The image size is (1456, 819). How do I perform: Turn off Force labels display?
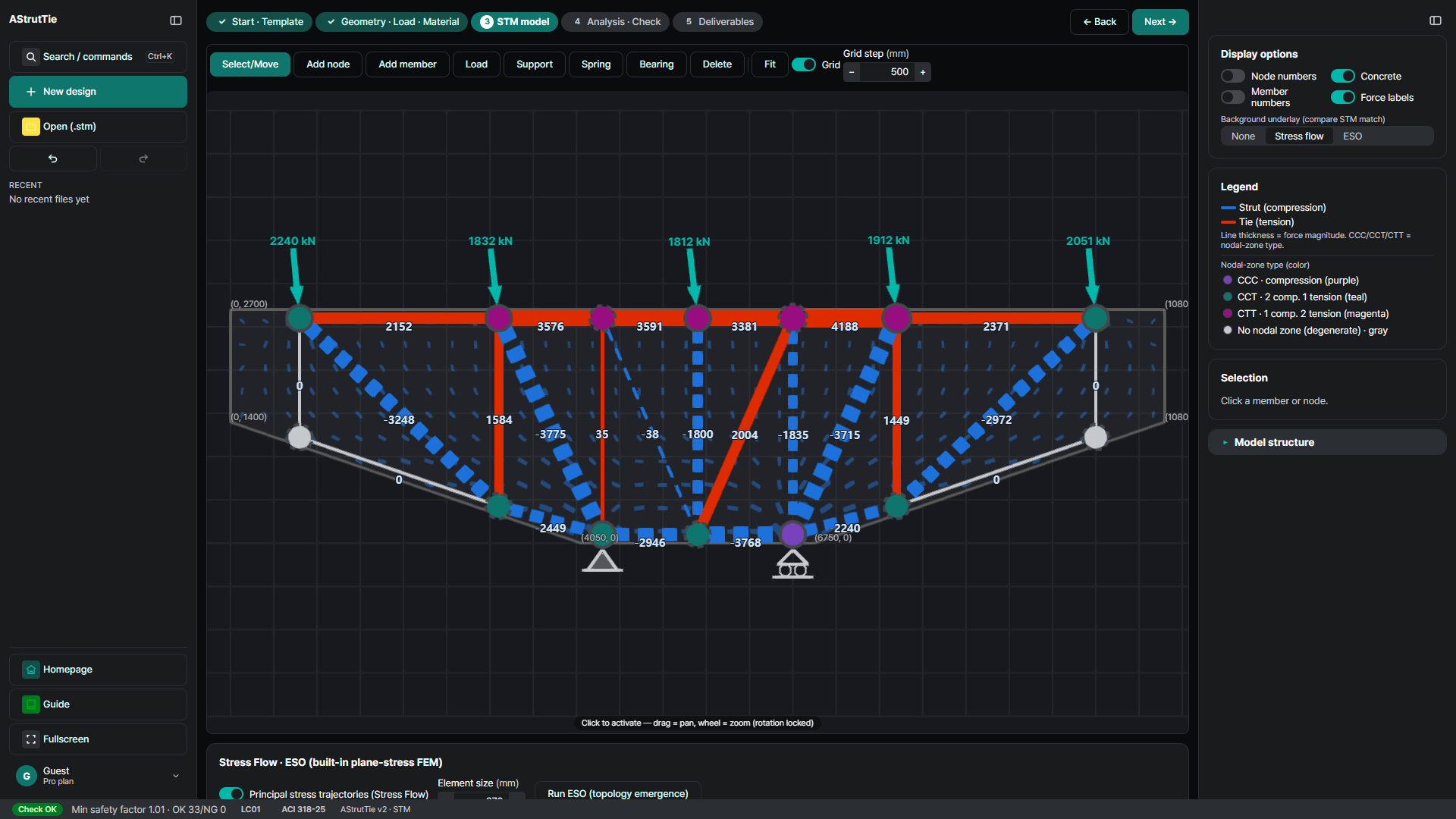point(1343,97)
